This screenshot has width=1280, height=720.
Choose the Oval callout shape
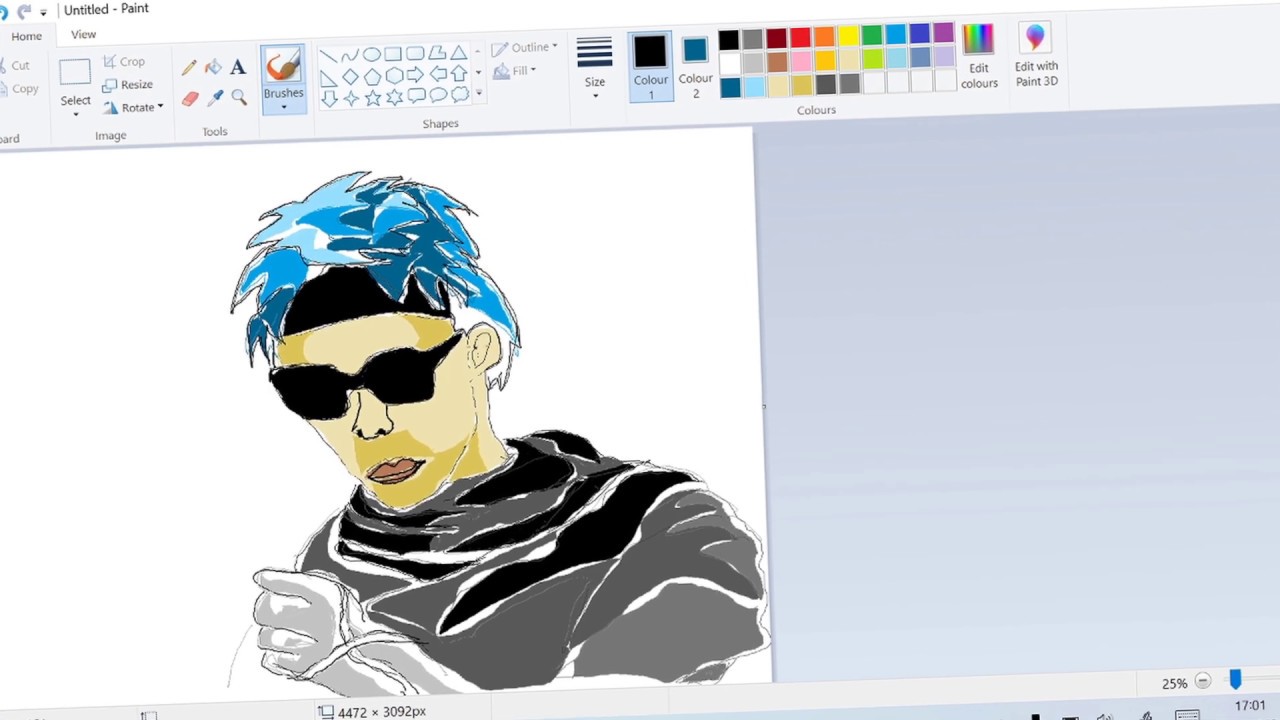point(438,95)
